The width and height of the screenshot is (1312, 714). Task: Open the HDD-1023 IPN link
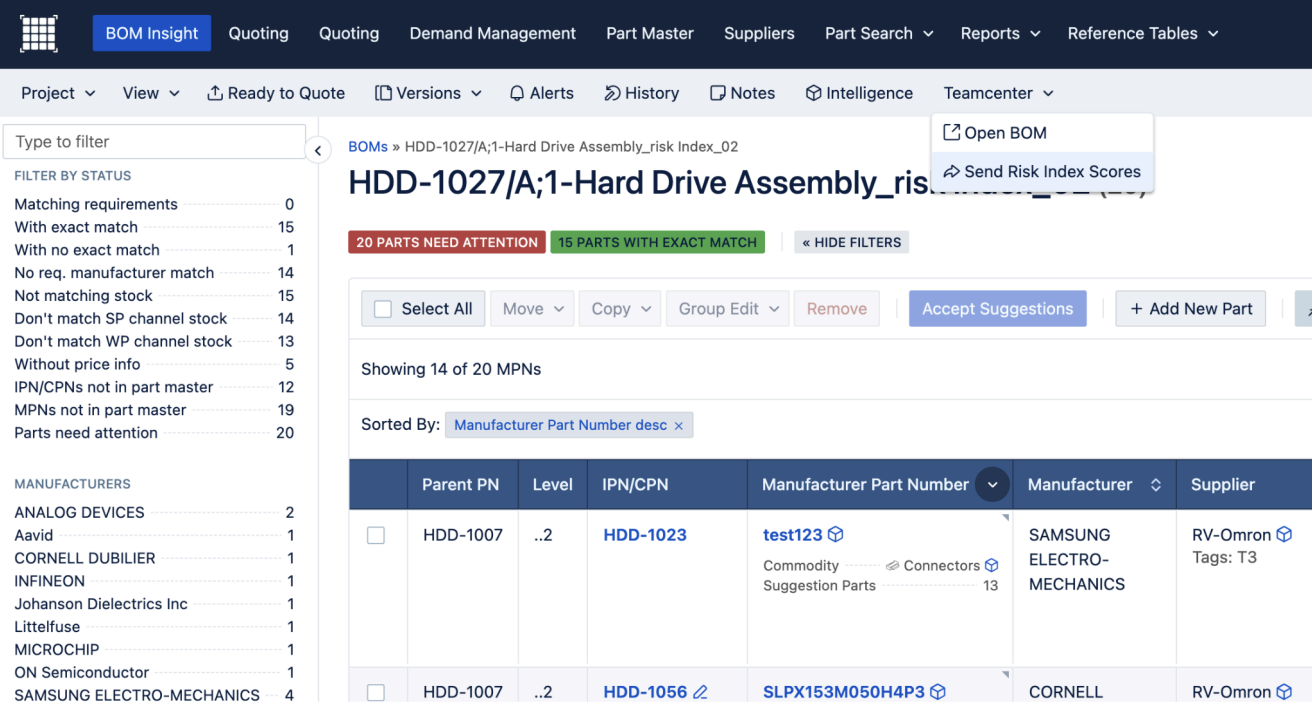coord(645,535)
